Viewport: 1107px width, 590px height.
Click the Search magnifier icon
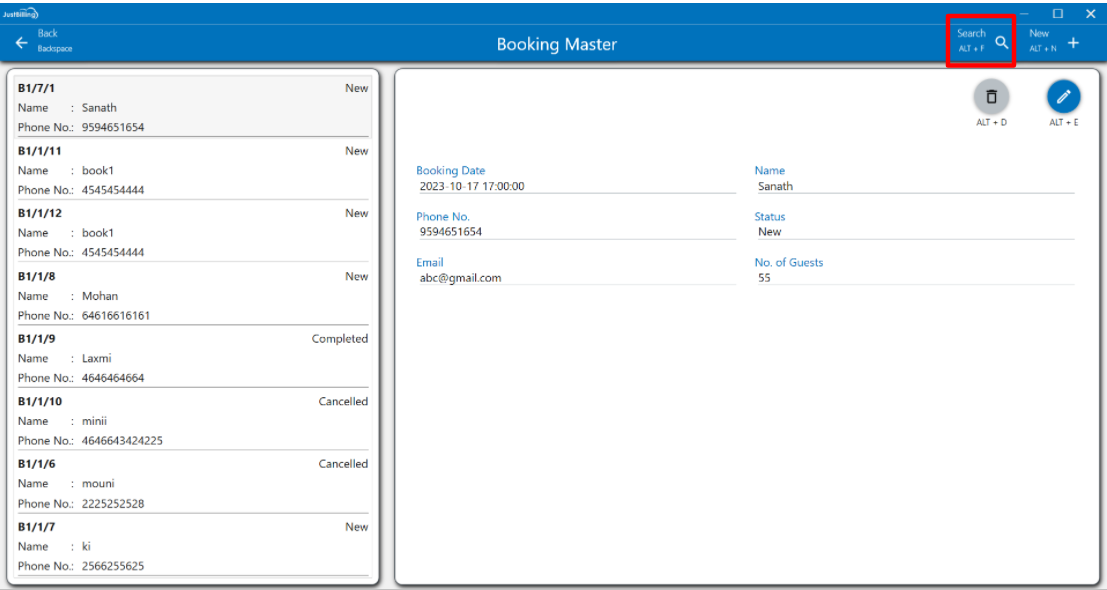point(1001,42)
